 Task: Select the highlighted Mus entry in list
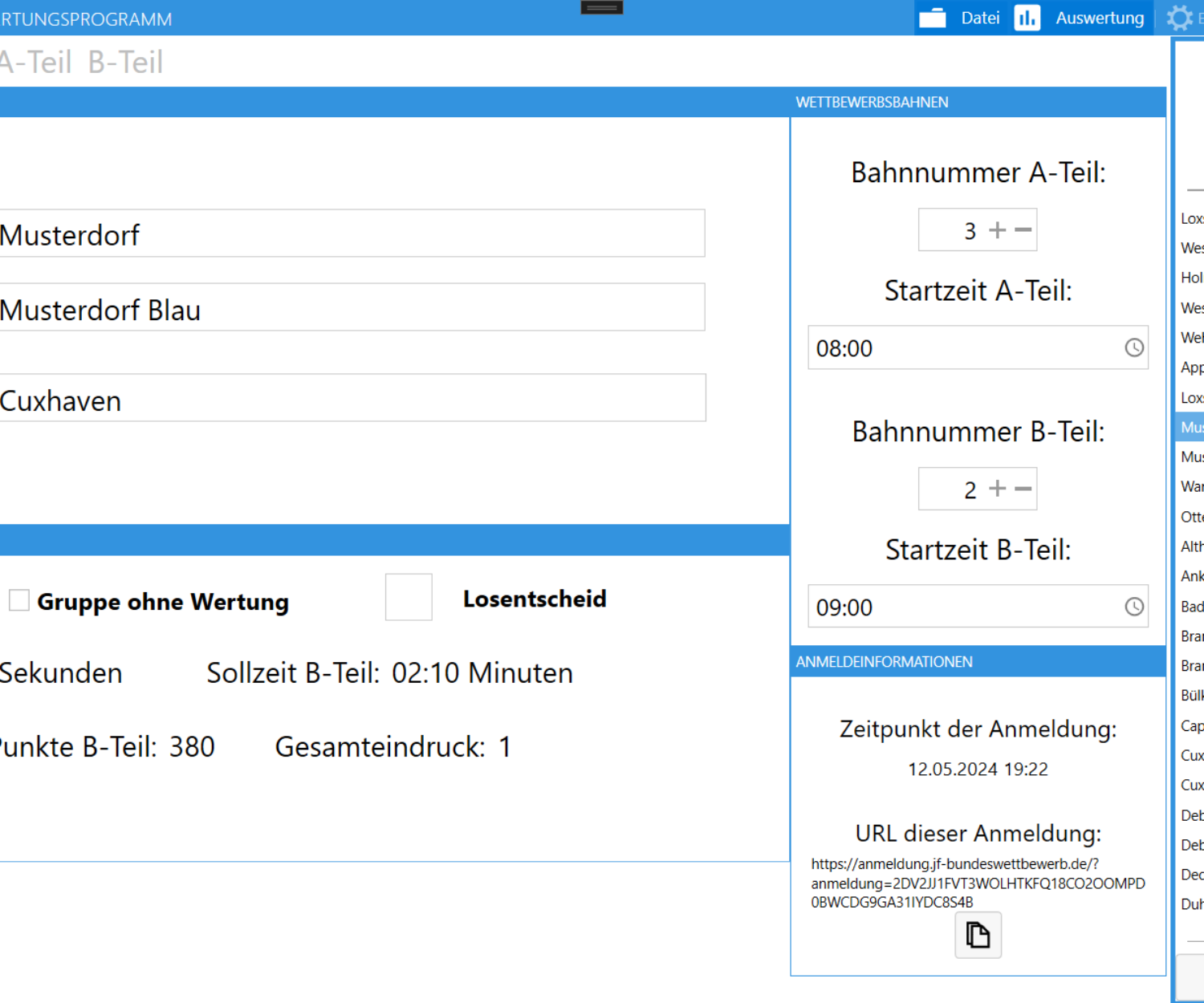pyautogui.click(x=1190, y=427)
